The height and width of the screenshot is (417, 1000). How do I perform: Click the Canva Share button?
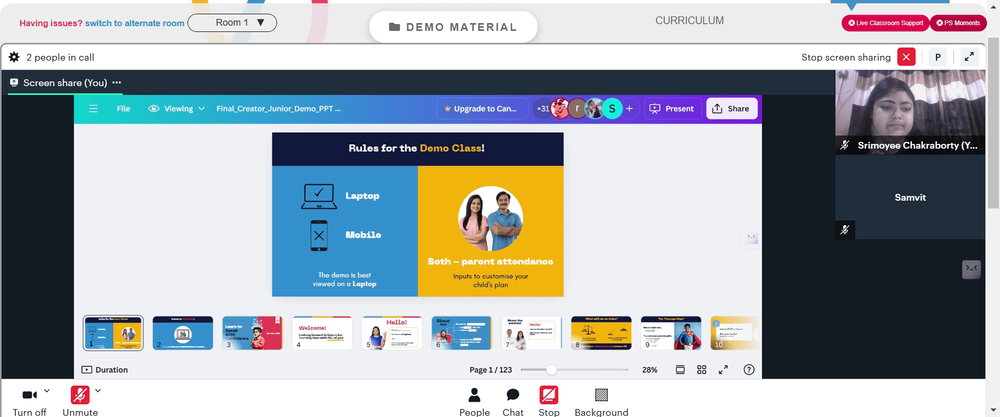tap(732, 108)
